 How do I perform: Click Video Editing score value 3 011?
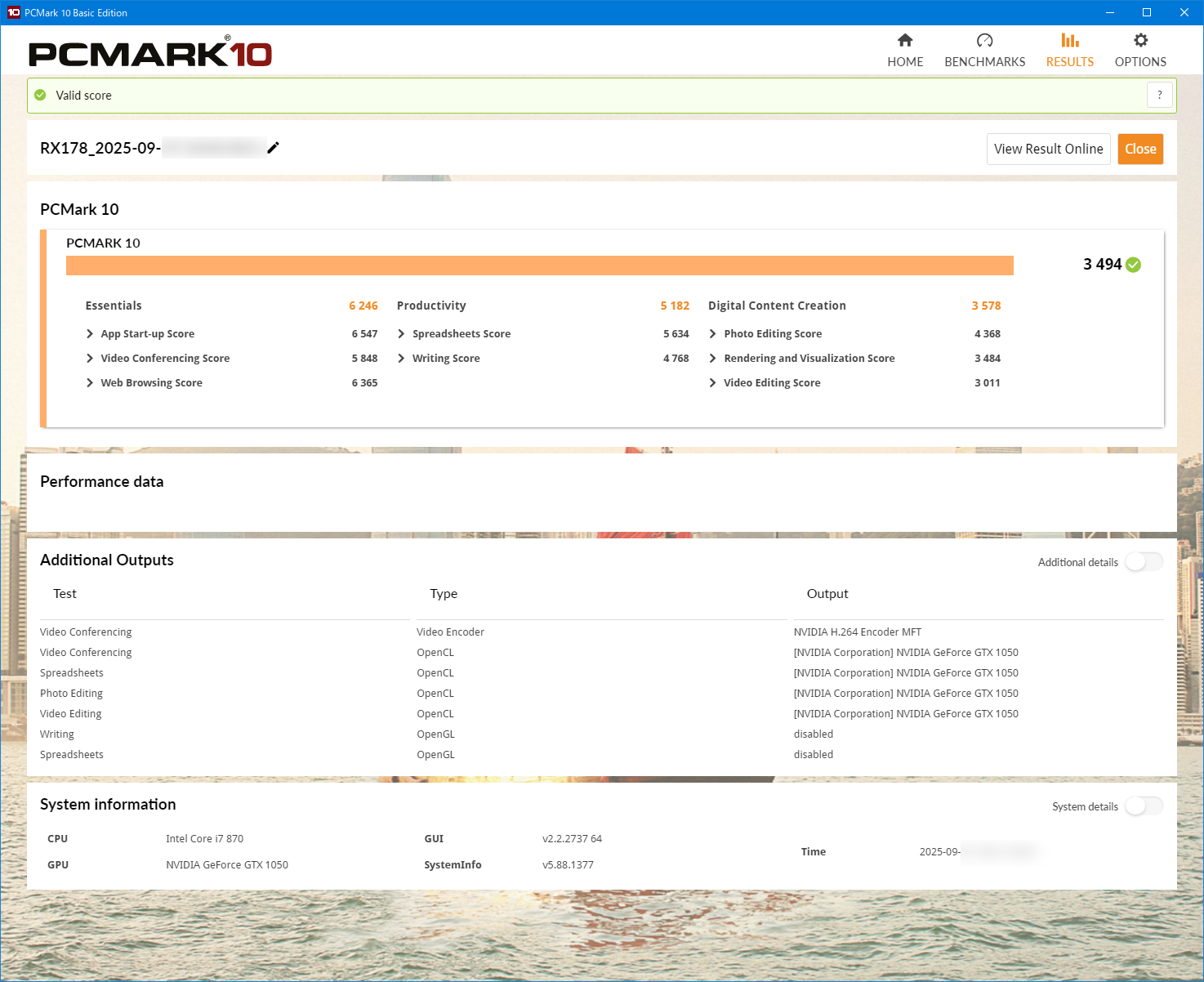[987, 383]
